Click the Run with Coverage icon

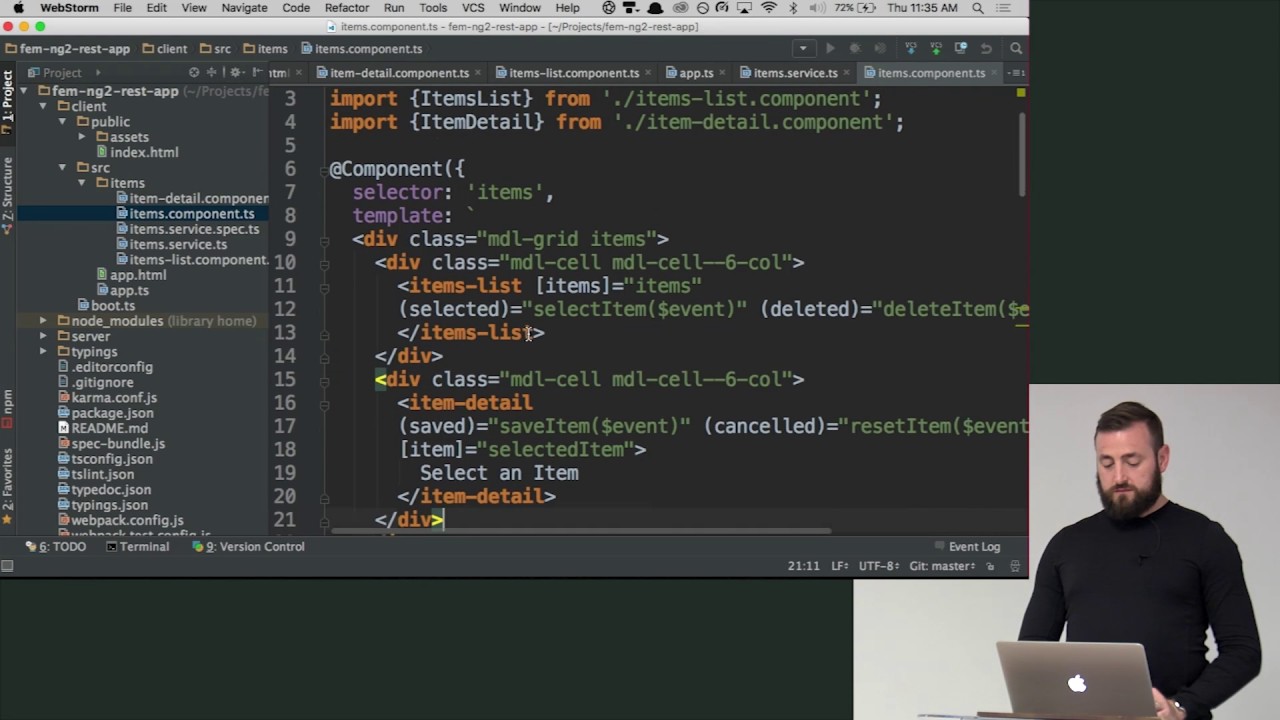[880, 48]
